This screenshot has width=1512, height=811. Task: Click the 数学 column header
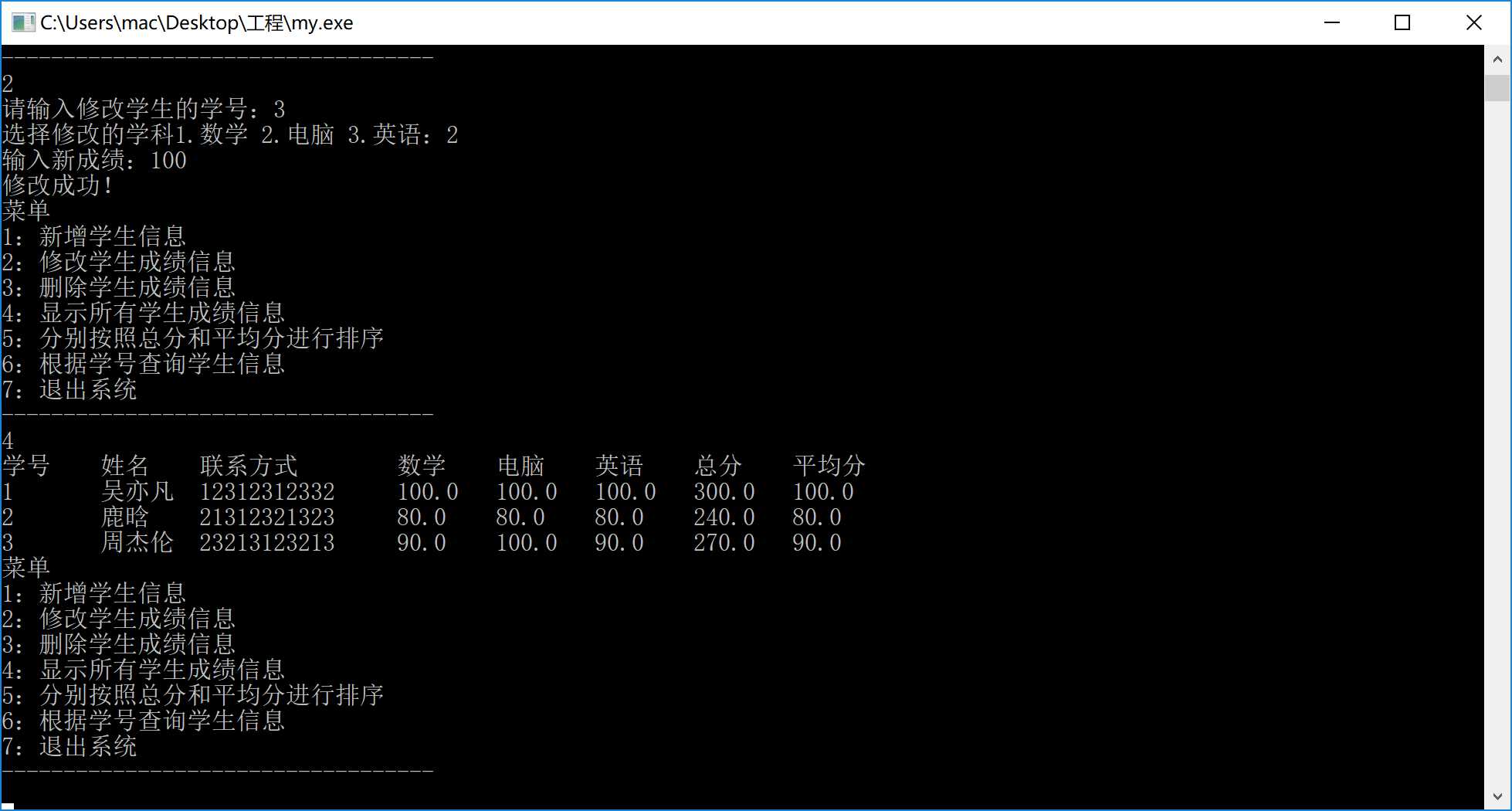click(x=422, y=466)
